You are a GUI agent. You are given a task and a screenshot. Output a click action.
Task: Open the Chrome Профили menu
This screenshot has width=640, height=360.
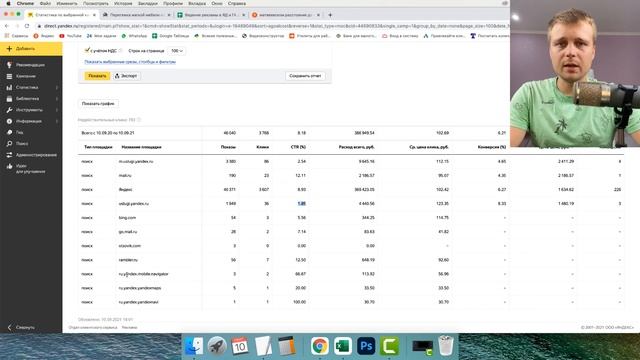pos(173,3)
